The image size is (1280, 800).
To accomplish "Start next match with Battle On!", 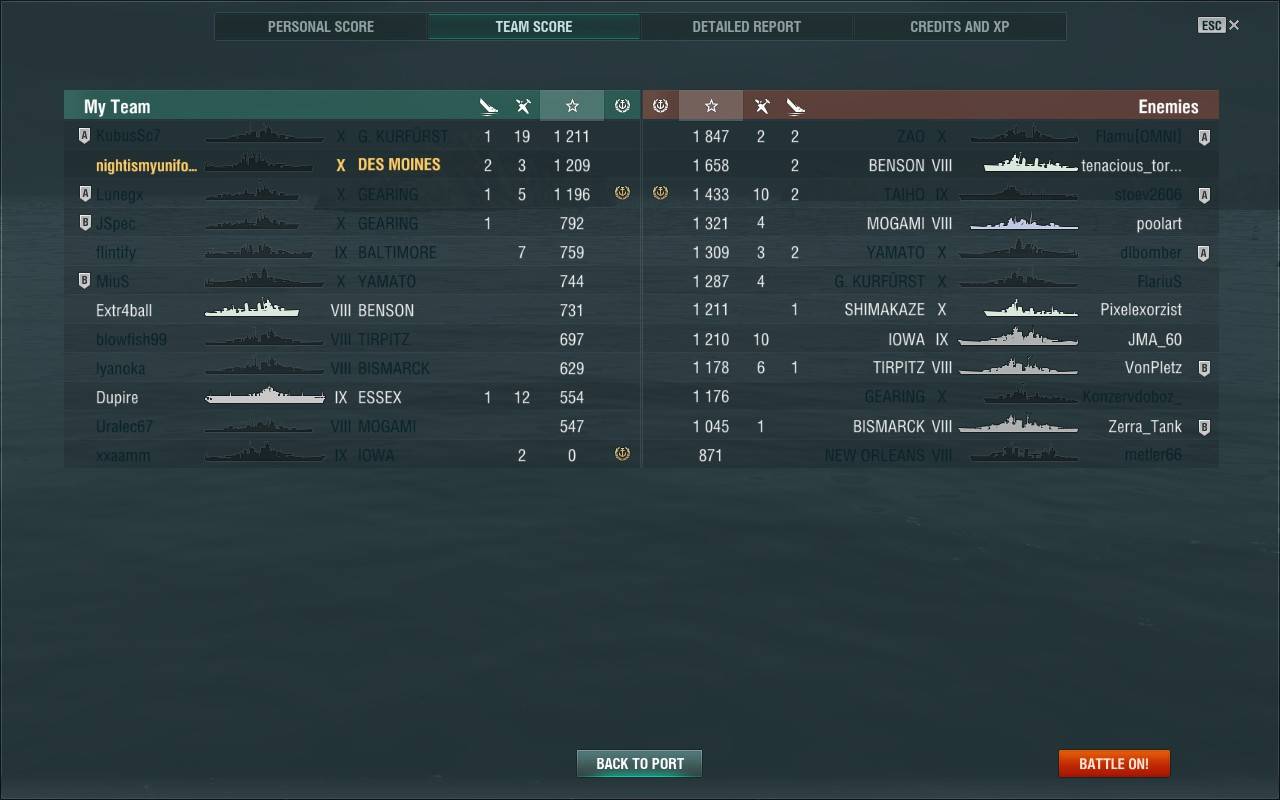I will [x=1114, y=763].
